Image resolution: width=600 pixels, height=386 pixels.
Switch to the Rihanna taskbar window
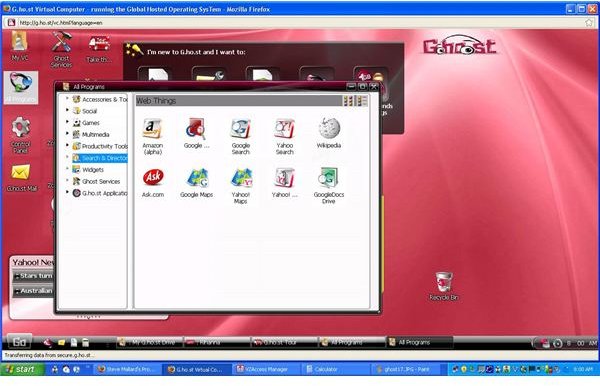pos(217,342)
